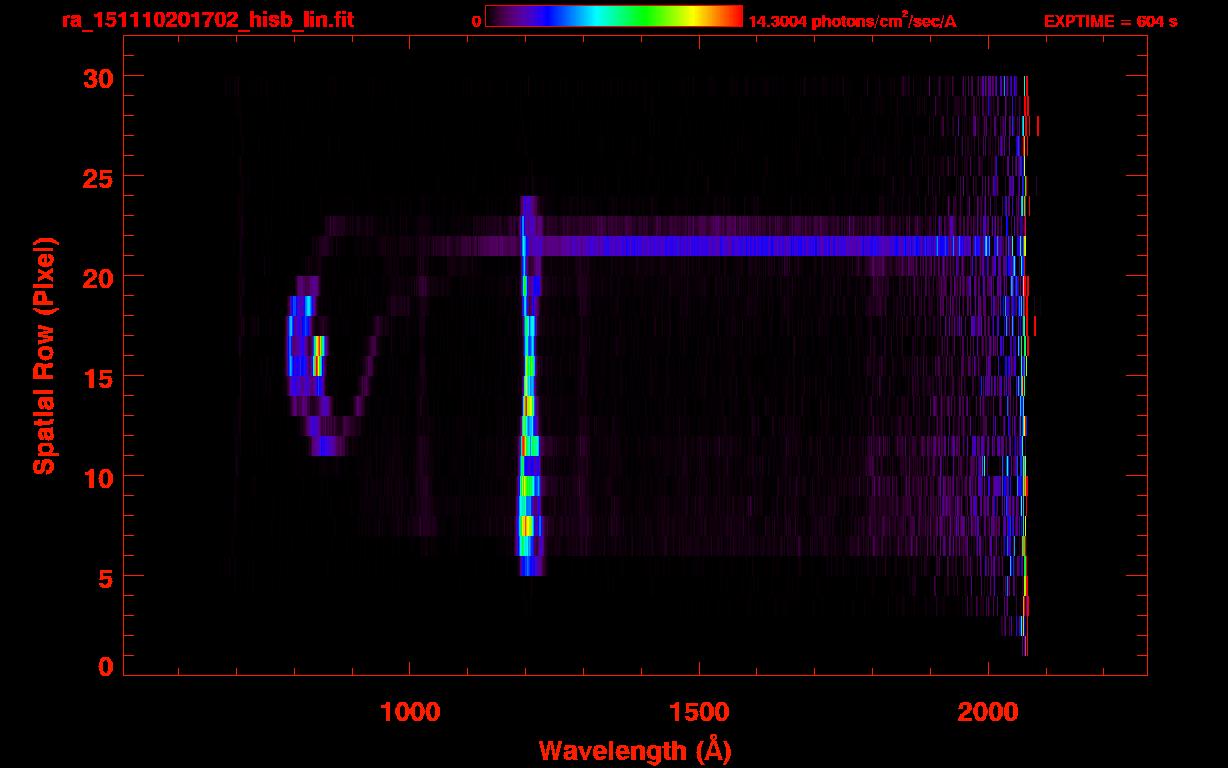Click the rainbow color scale bar
This screenshot has width=1228, height=768.
[x=614, y=16]
